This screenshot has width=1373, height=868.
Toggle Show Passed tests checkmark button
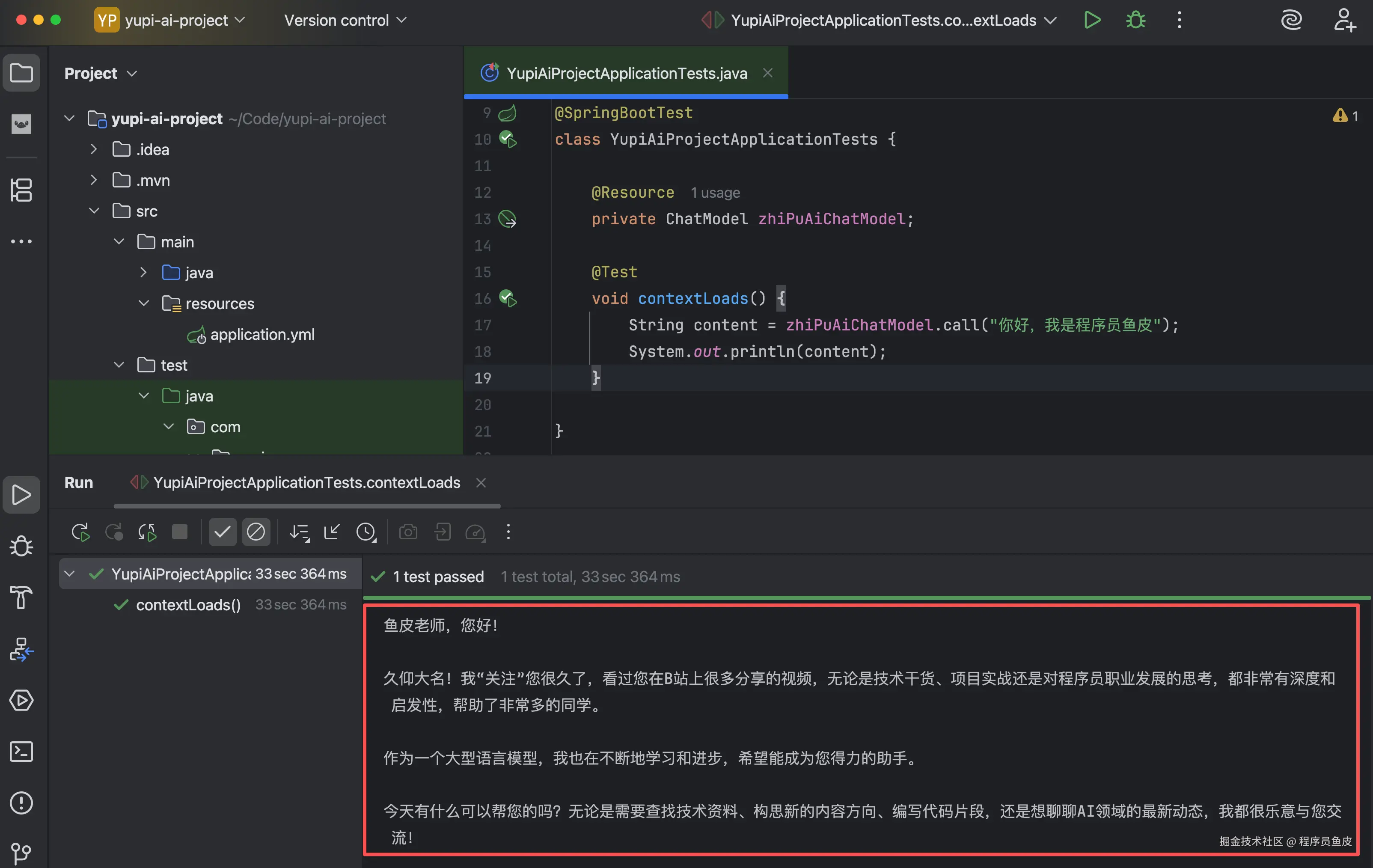pos(223,532)
